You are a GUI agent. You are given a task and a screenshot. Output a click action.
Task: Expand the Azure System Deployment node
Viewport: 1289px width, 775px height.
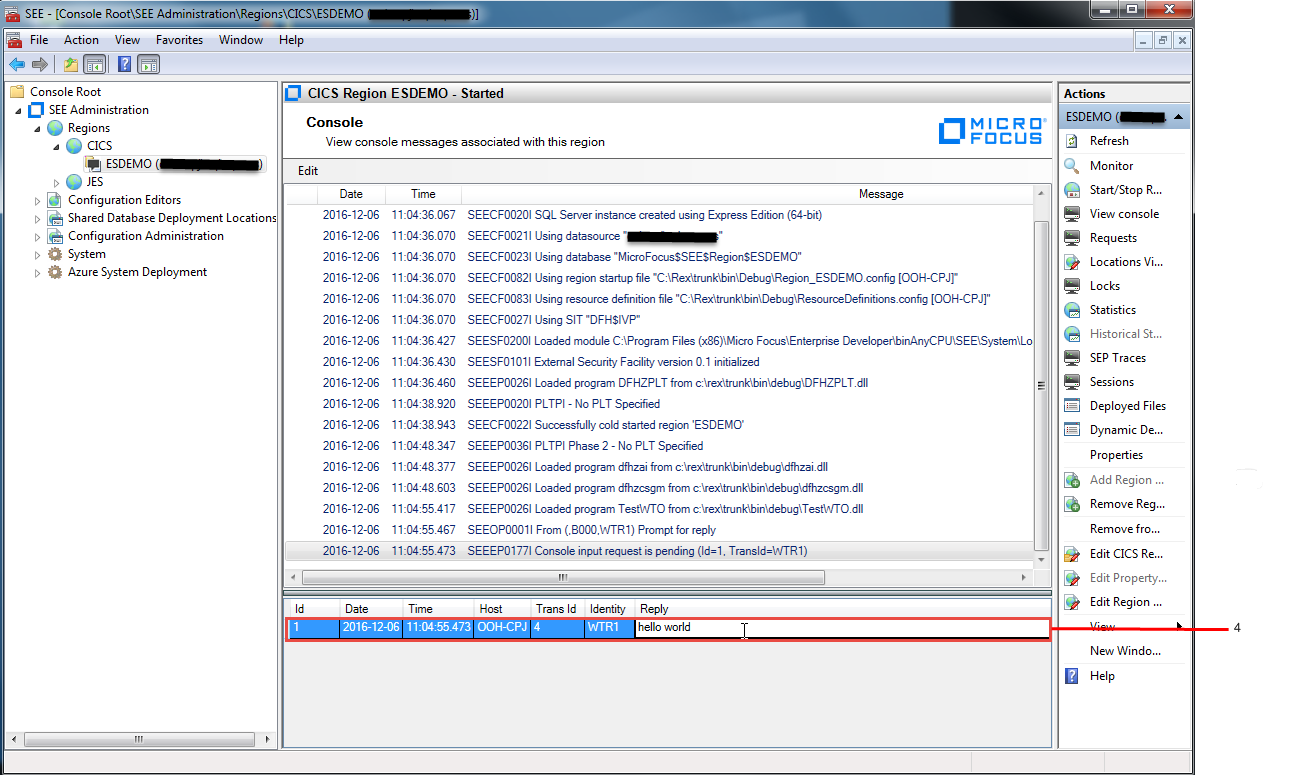[38, 272]
